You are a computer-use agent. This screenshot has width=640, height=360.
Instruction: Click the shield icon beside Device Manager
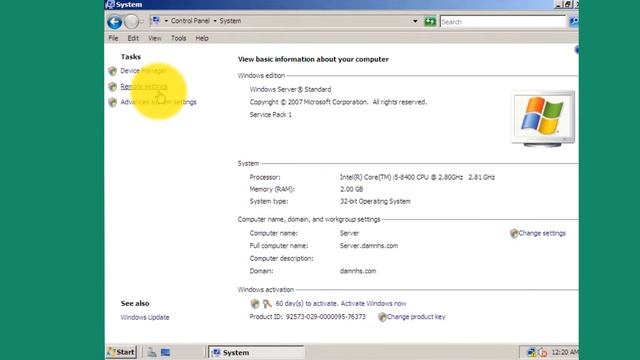(x=113, y=71)
